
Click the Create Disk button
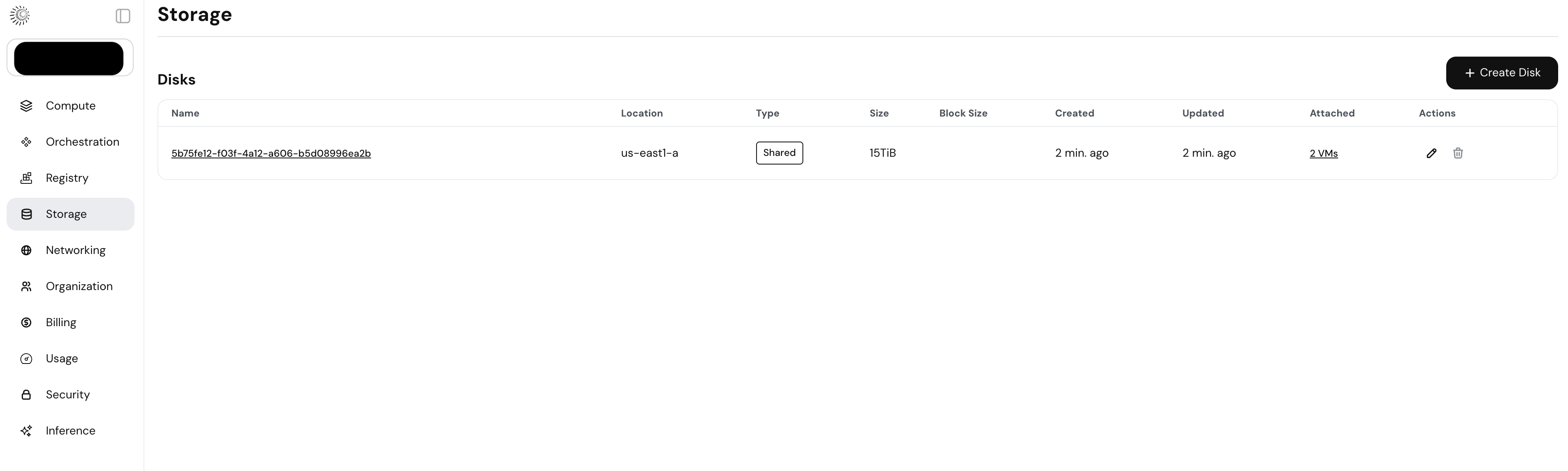(x=1502, y=73)
